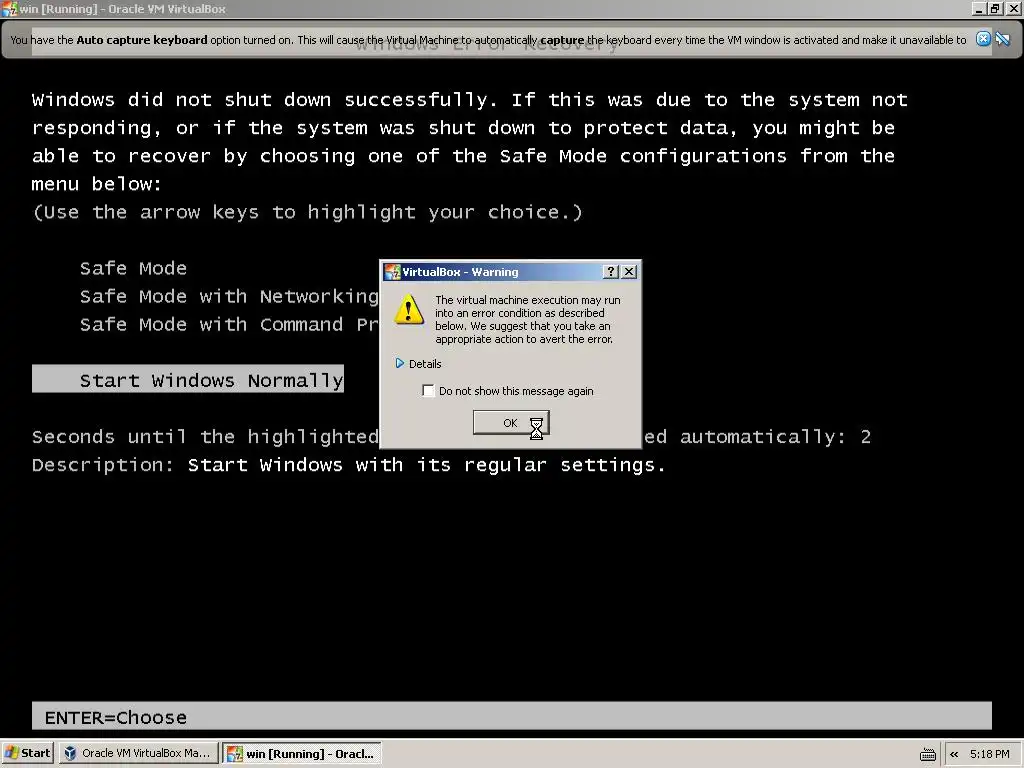This screenshot has height=768, width=1024.
Task: Close the VirtualBox Warning dialog
Action: [x=629, y=272]
